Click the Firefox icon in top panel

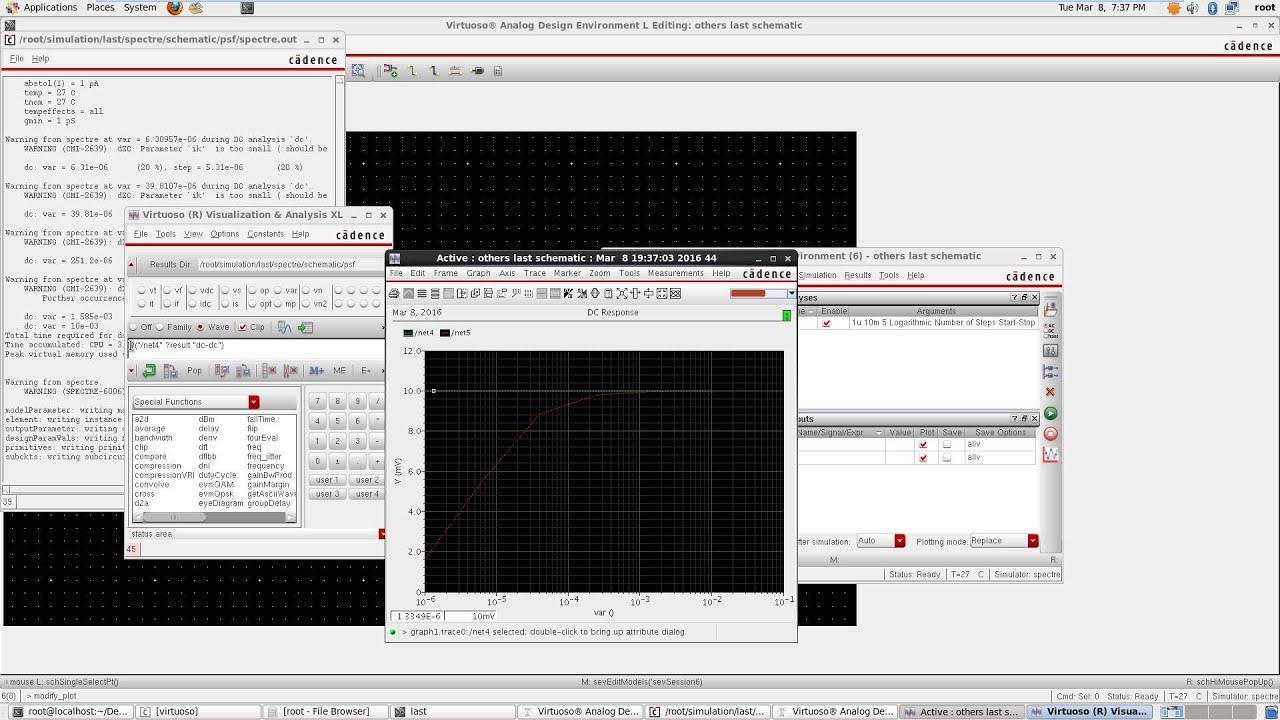pyautogui.click(x=175, y=7)
